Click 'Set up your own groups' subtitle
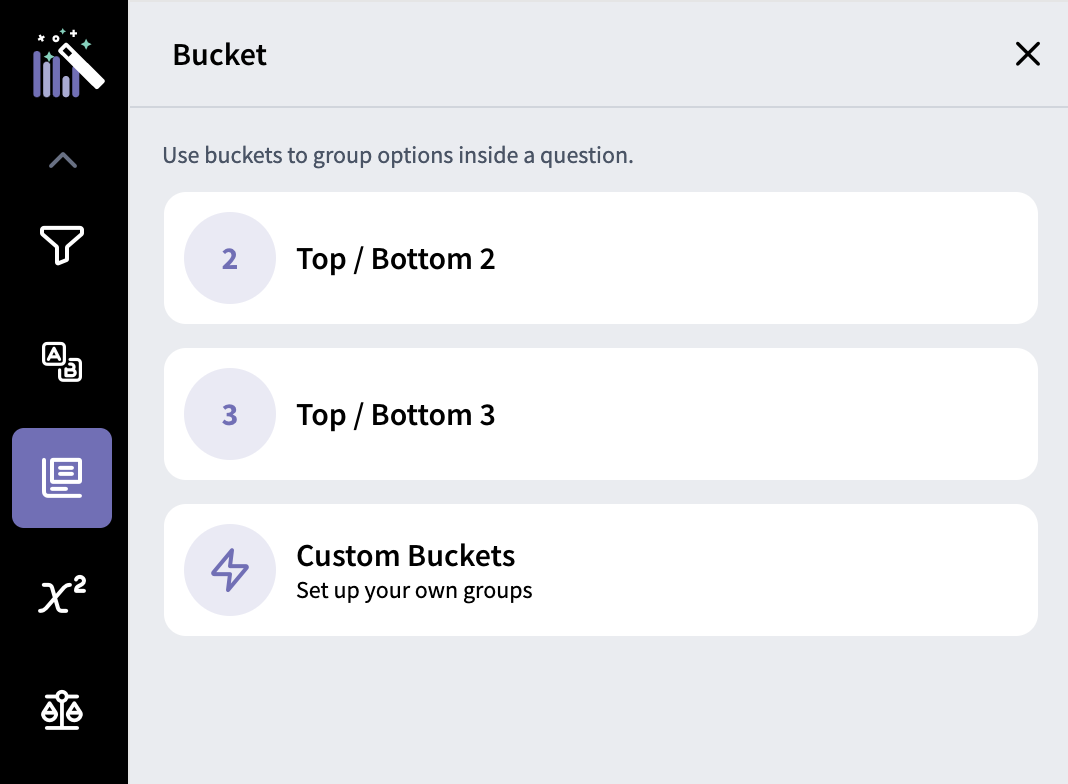The height and width of the screenshot is (784, 1068). (414, 591)
